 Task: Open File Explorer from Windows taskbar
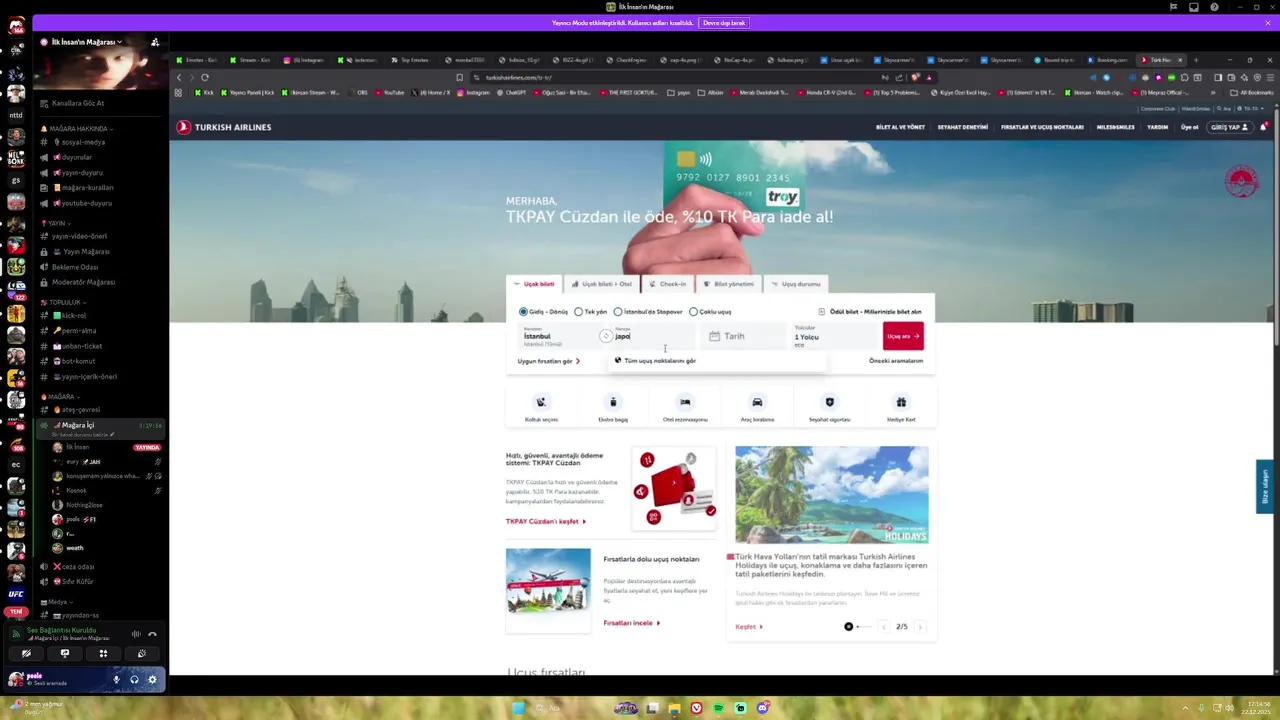coord(674,708)
